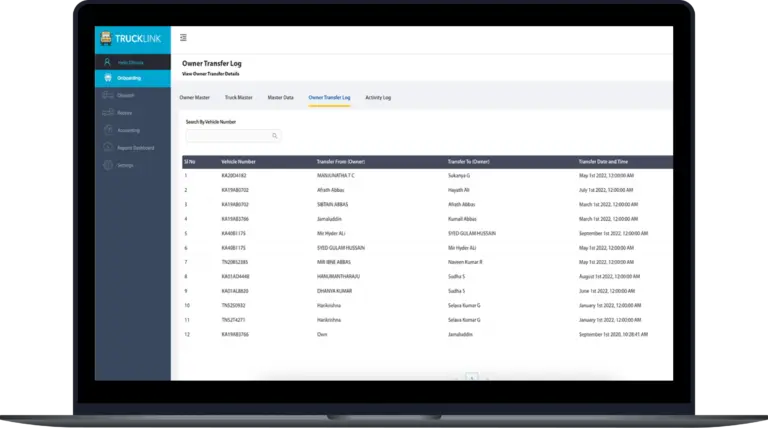Image resolution: width=768 pixels, height=428 pixels.
Task: Open Settings via the gear icon
Action: pos(107,165)
